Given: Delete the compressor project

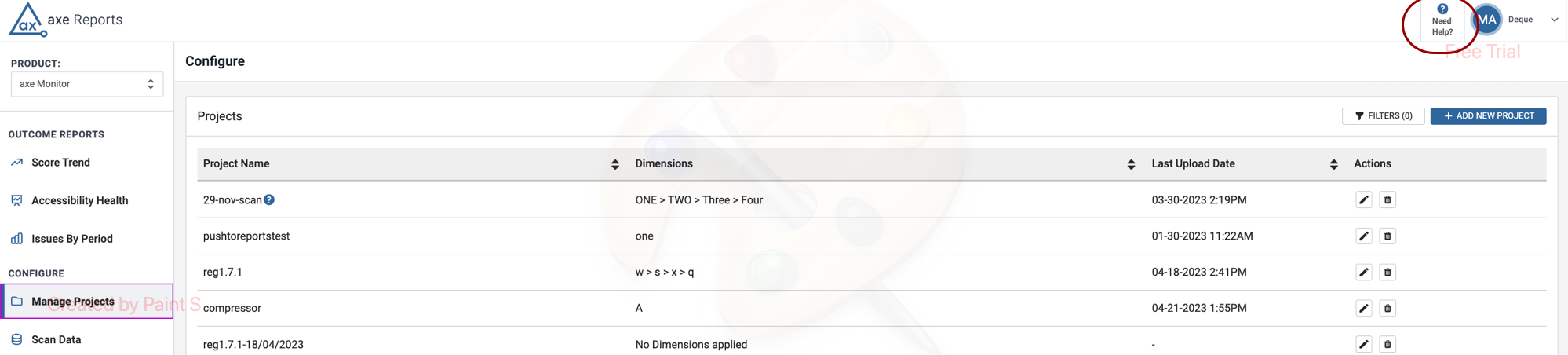Looking at the screenshot, I should [1387, 309].
